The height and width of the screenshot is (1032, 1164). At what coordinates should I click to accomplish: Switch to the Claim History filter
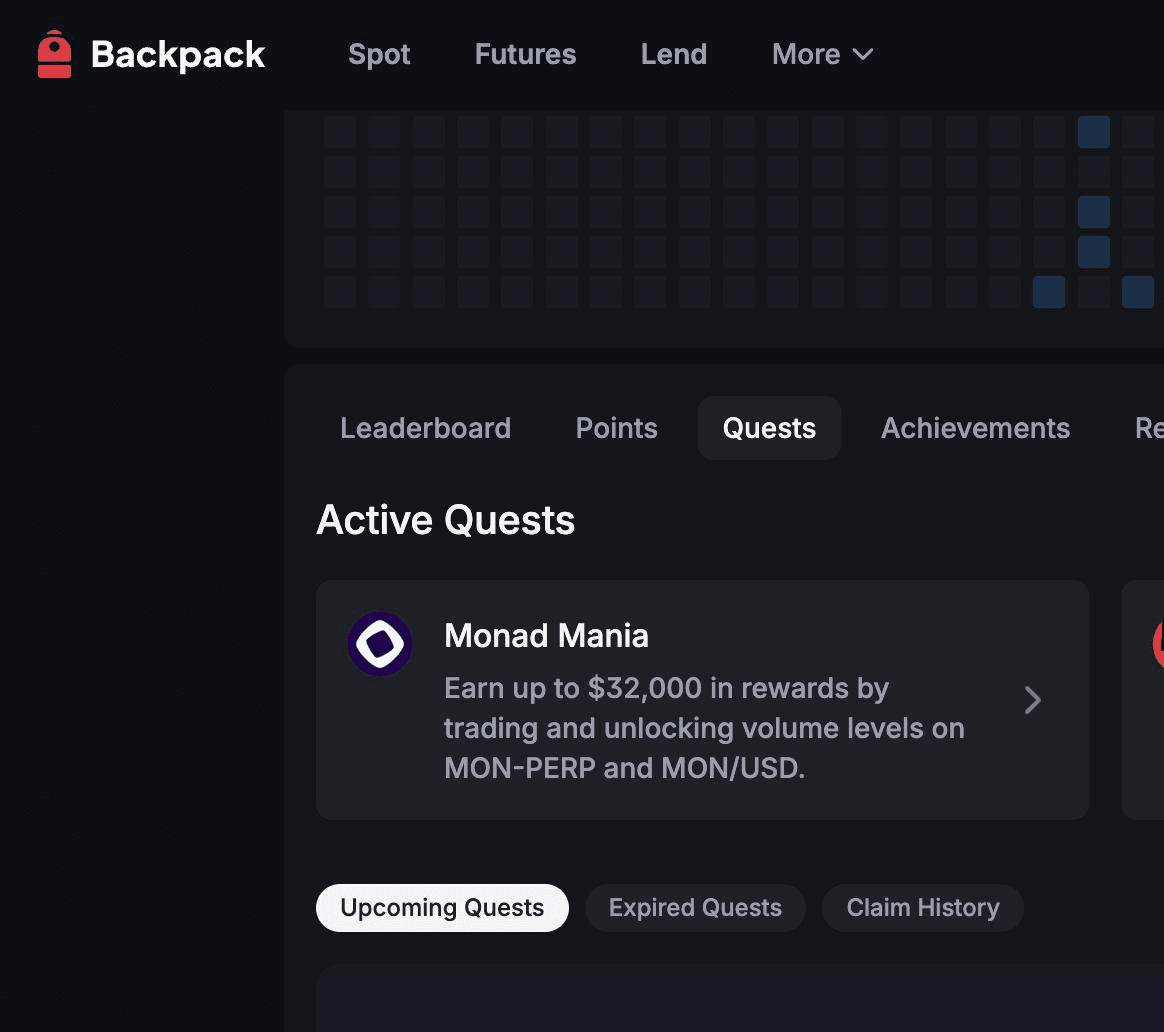922,908
